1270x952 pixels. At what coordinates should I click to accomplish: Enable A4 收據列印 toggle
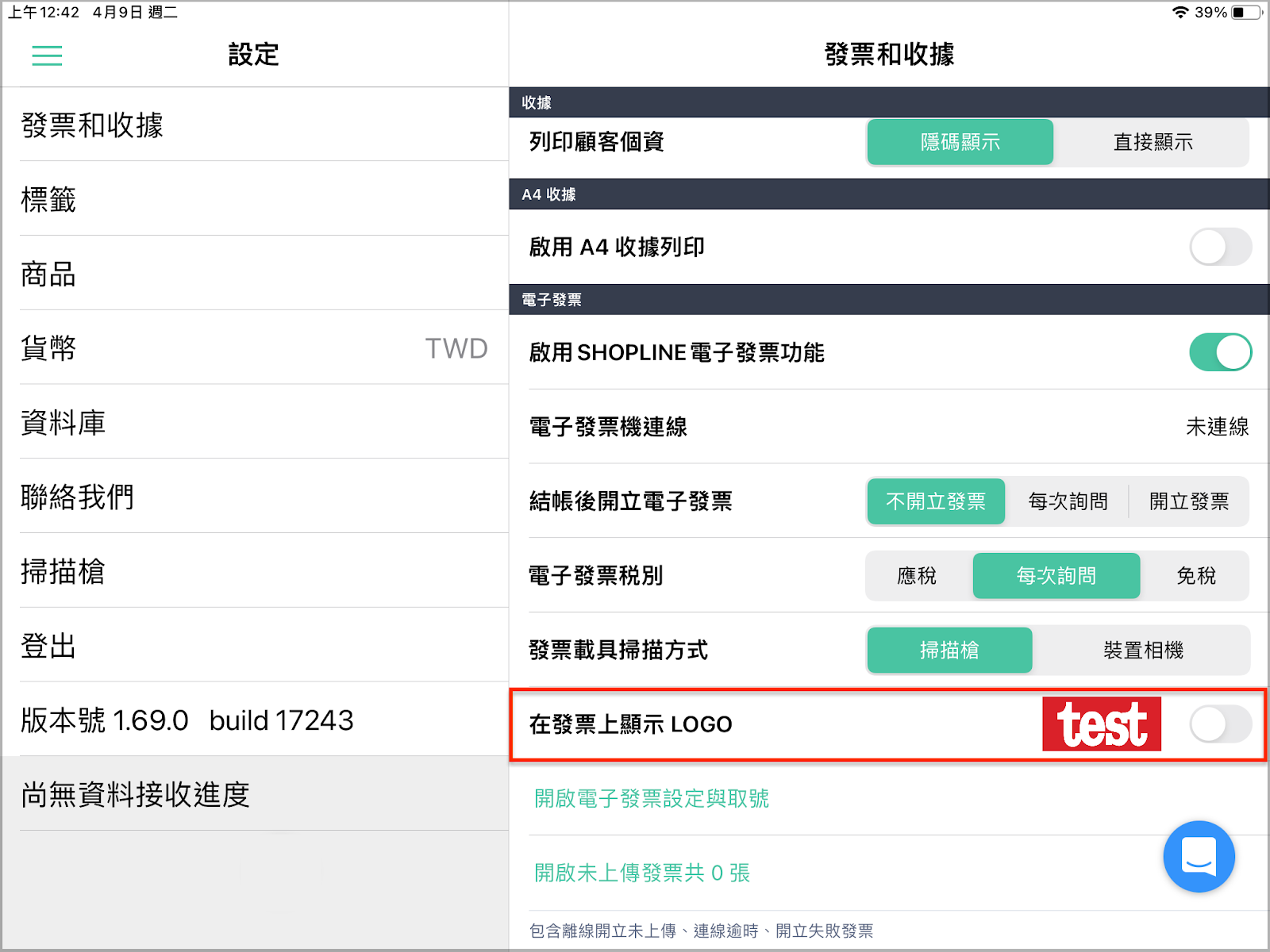[x=1221, y=247]
